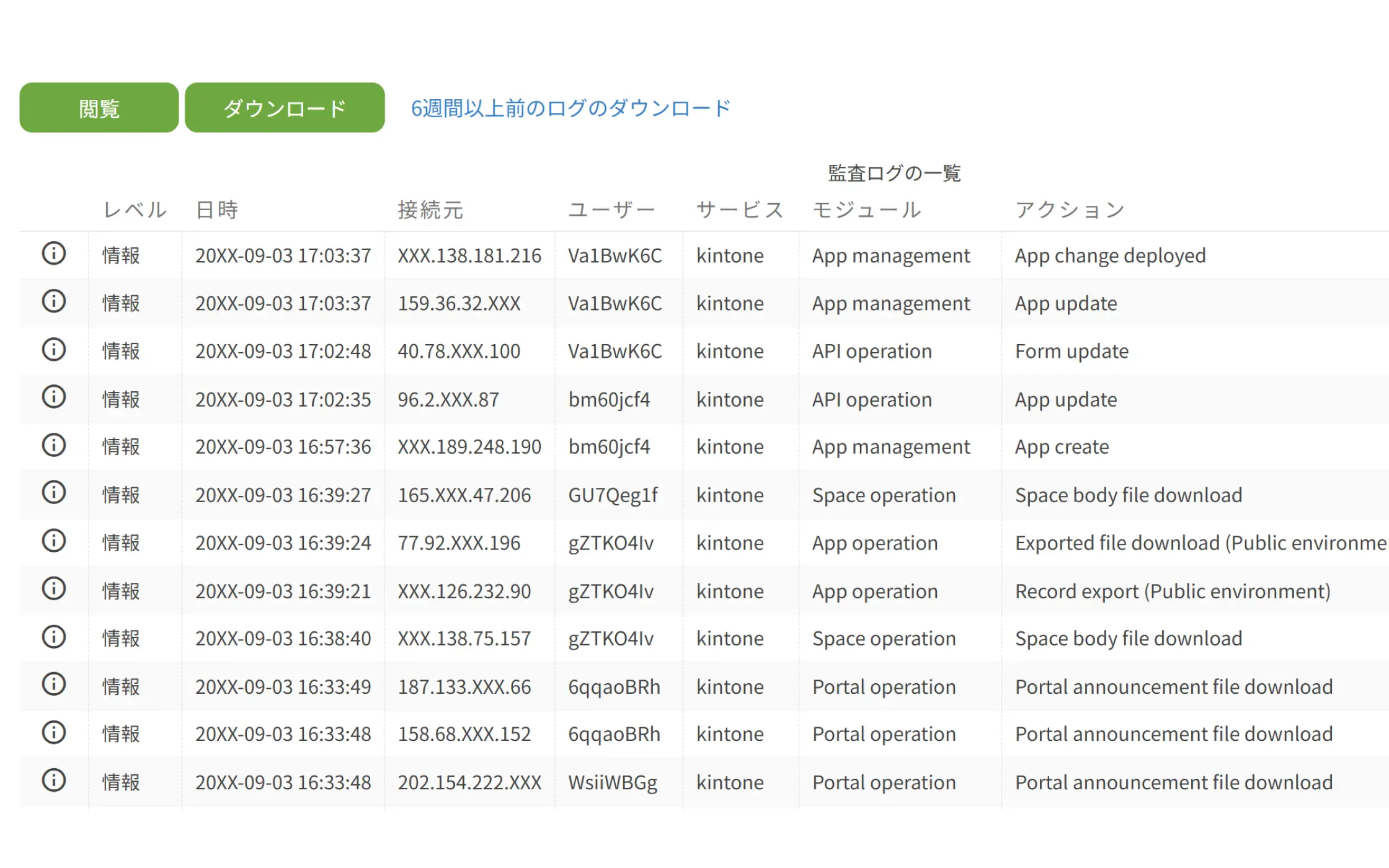Click the レベル column header
1389x868 pixels.
click(135, 210)
